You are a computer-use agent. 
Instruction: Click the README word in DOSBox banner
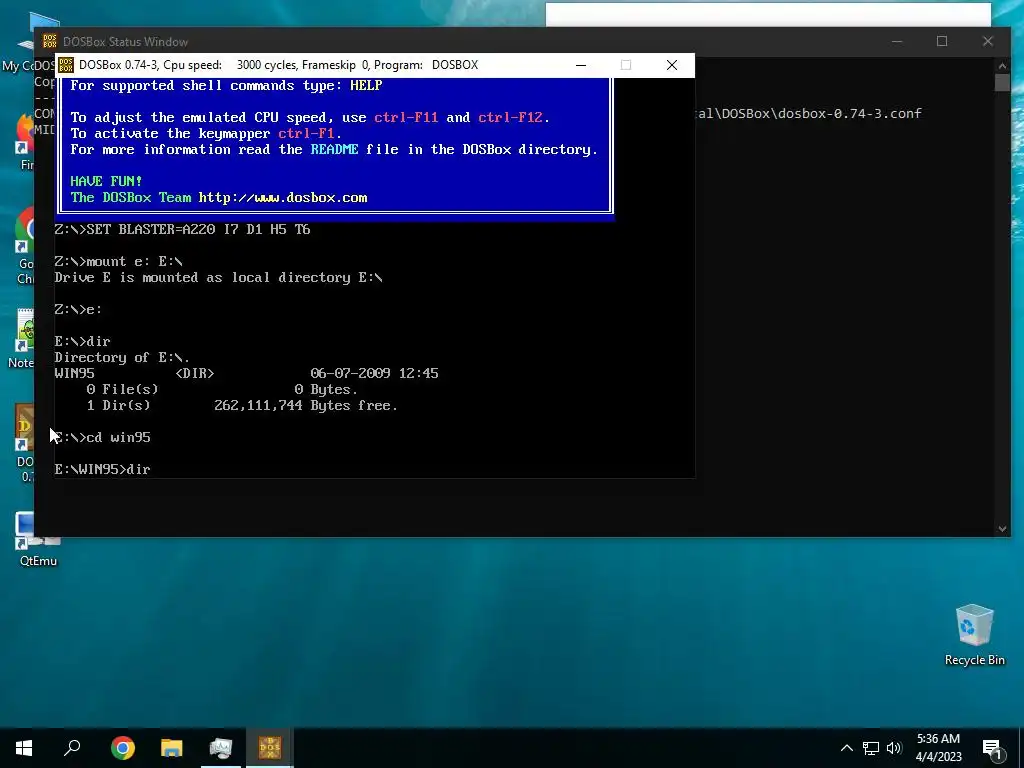(334, 149)
